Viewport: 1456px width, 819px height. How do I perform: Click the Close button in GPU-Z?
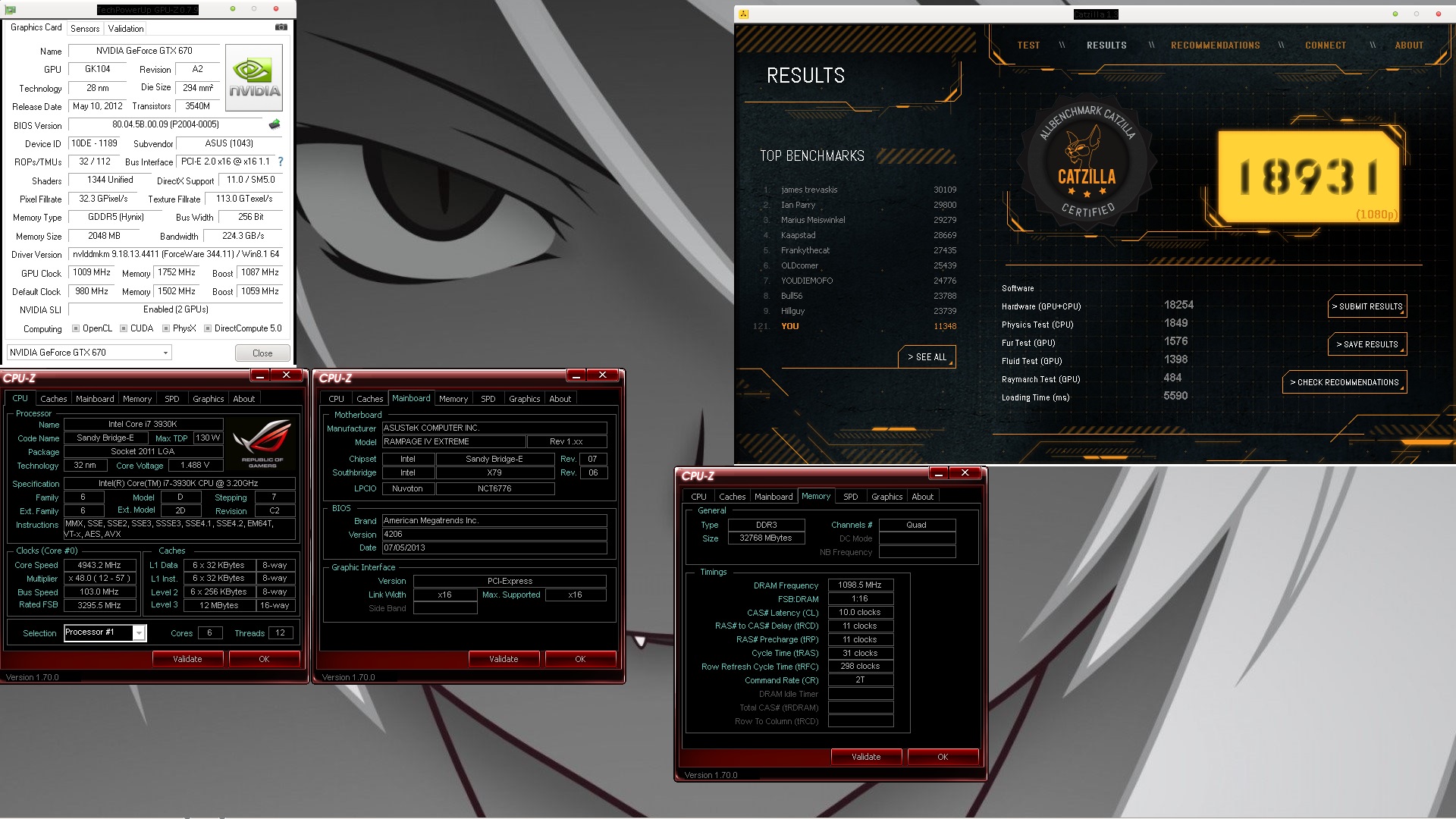(262, 353)
